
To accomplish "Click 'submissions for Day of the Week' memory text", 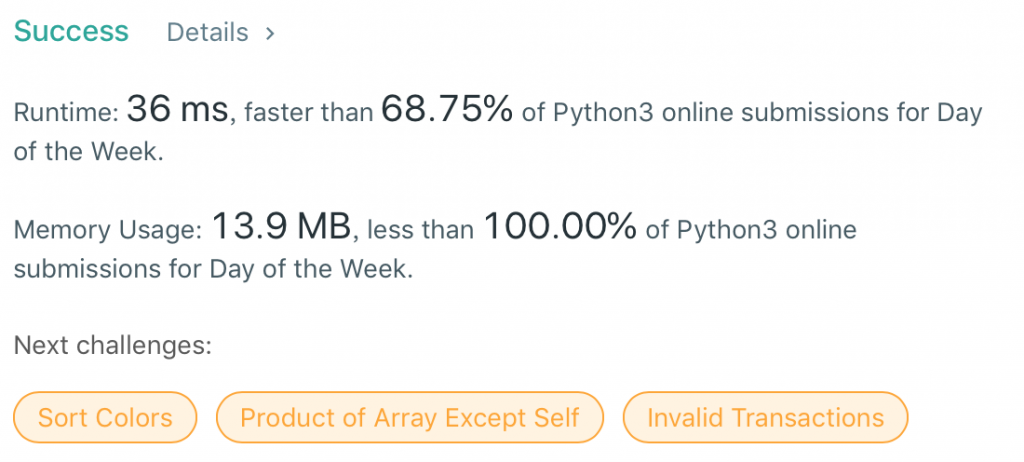I will coord(212,271).
